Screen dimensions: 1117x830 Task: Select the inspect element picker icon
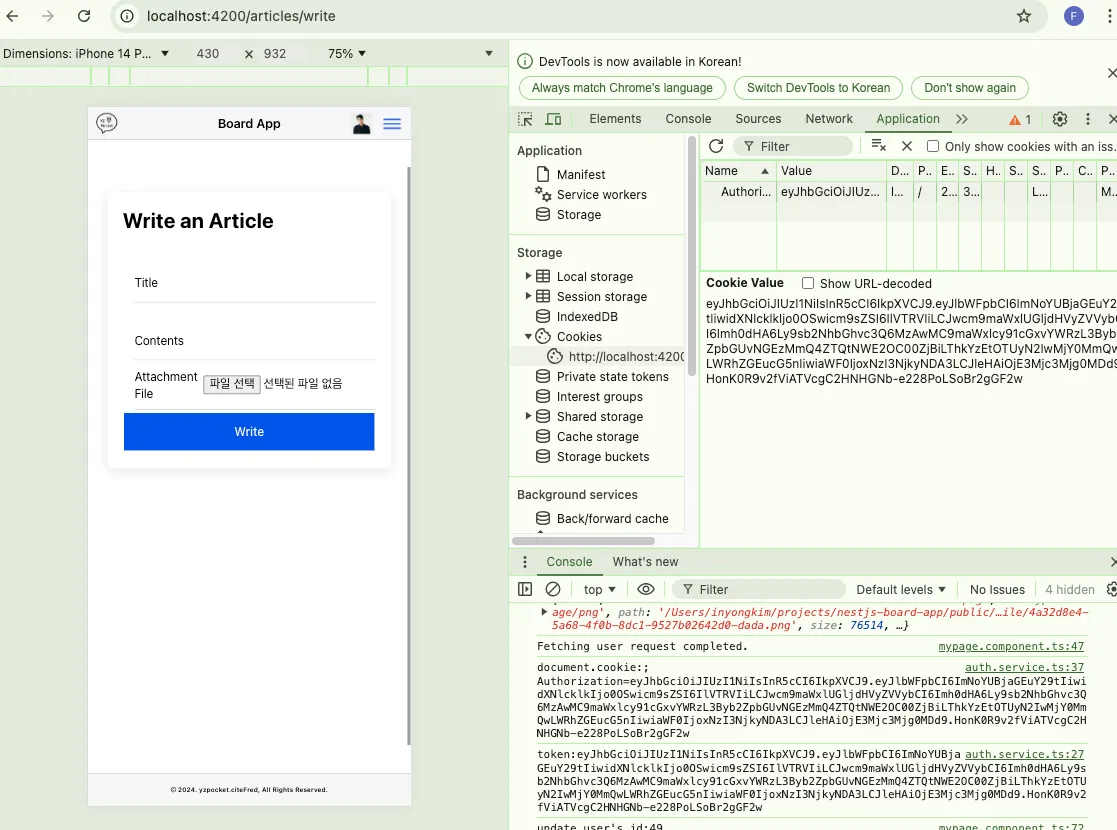tap(525, 119)
